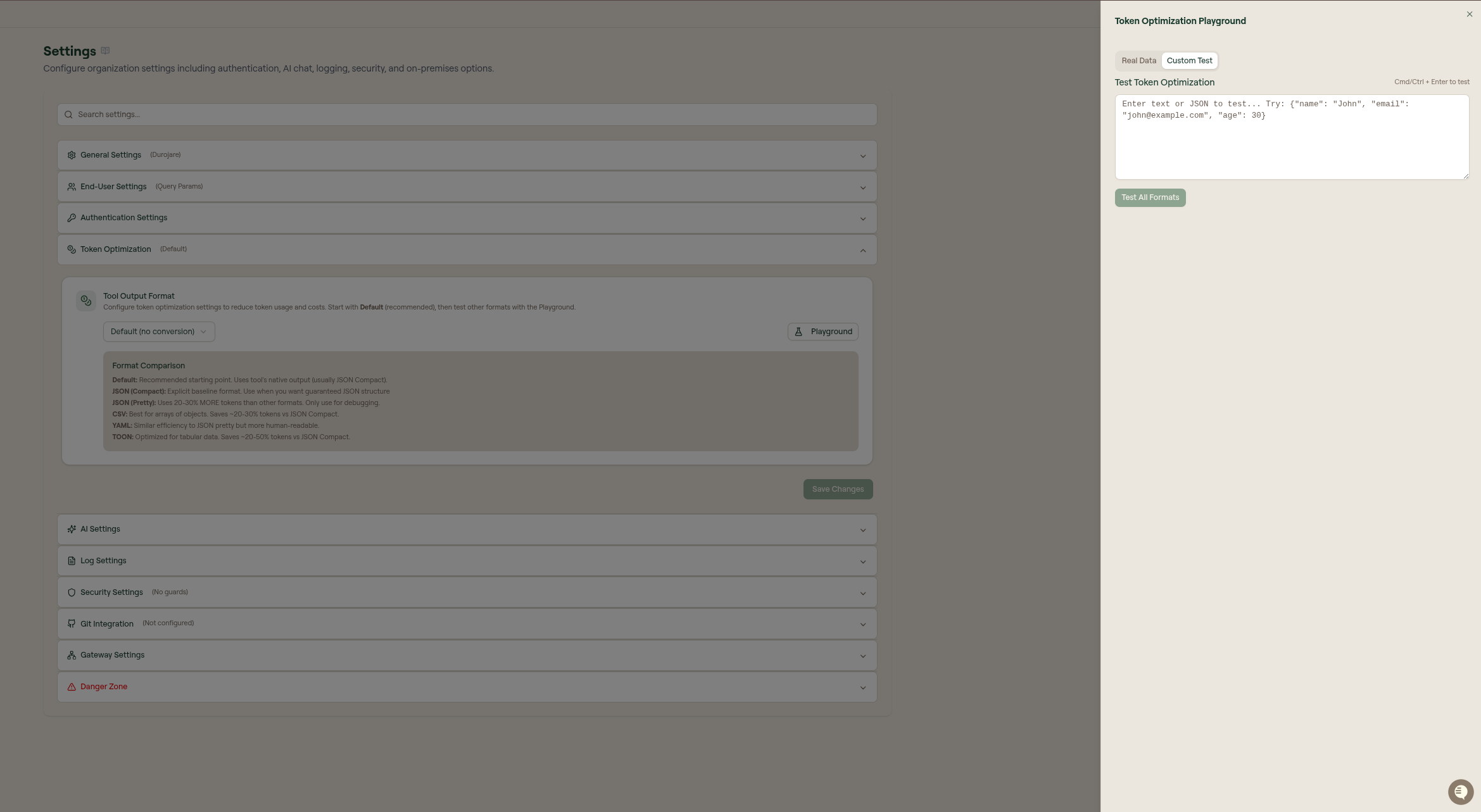This screenshot has width=1481, height=812.
Task: Expand General Settings chevron
Action: (x=862, y=156)
